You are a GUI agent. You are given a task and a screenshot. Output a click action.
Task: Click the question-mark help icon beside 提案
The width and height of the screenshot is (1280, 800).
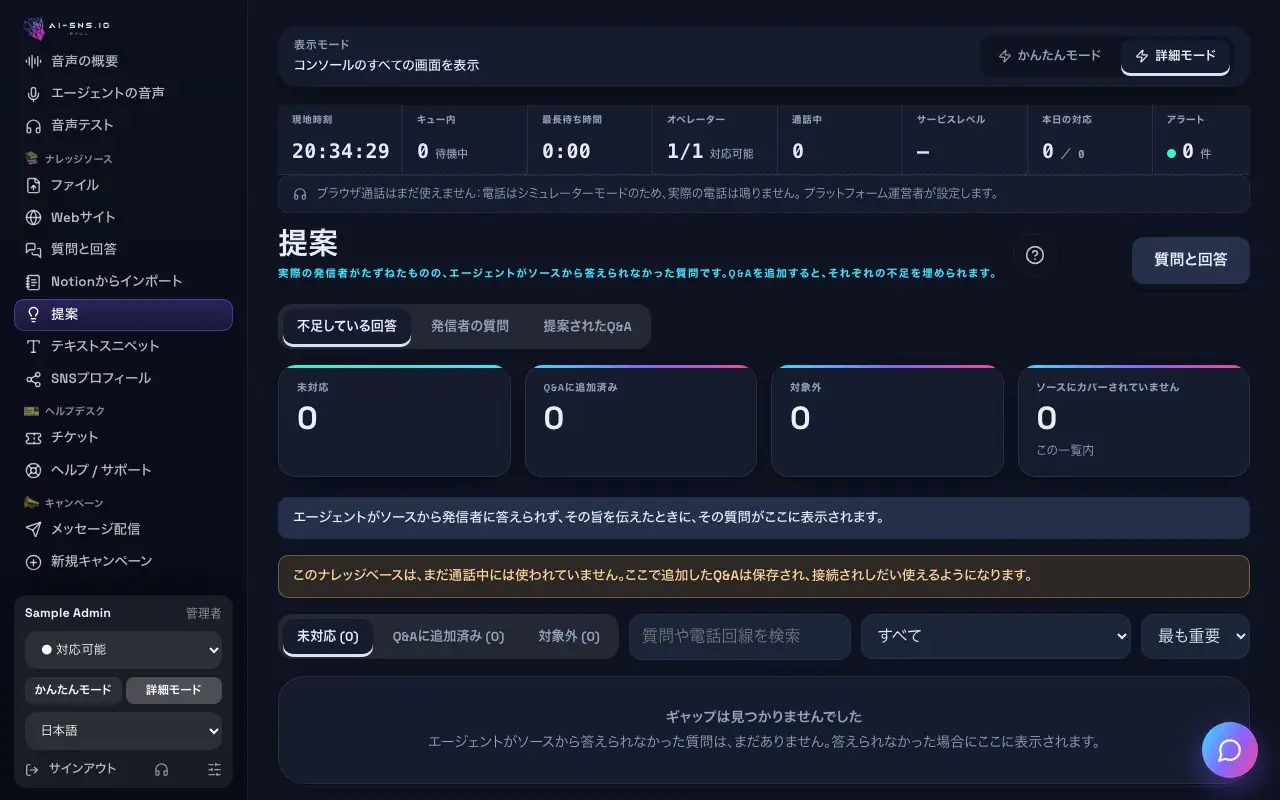(1035, 255)
